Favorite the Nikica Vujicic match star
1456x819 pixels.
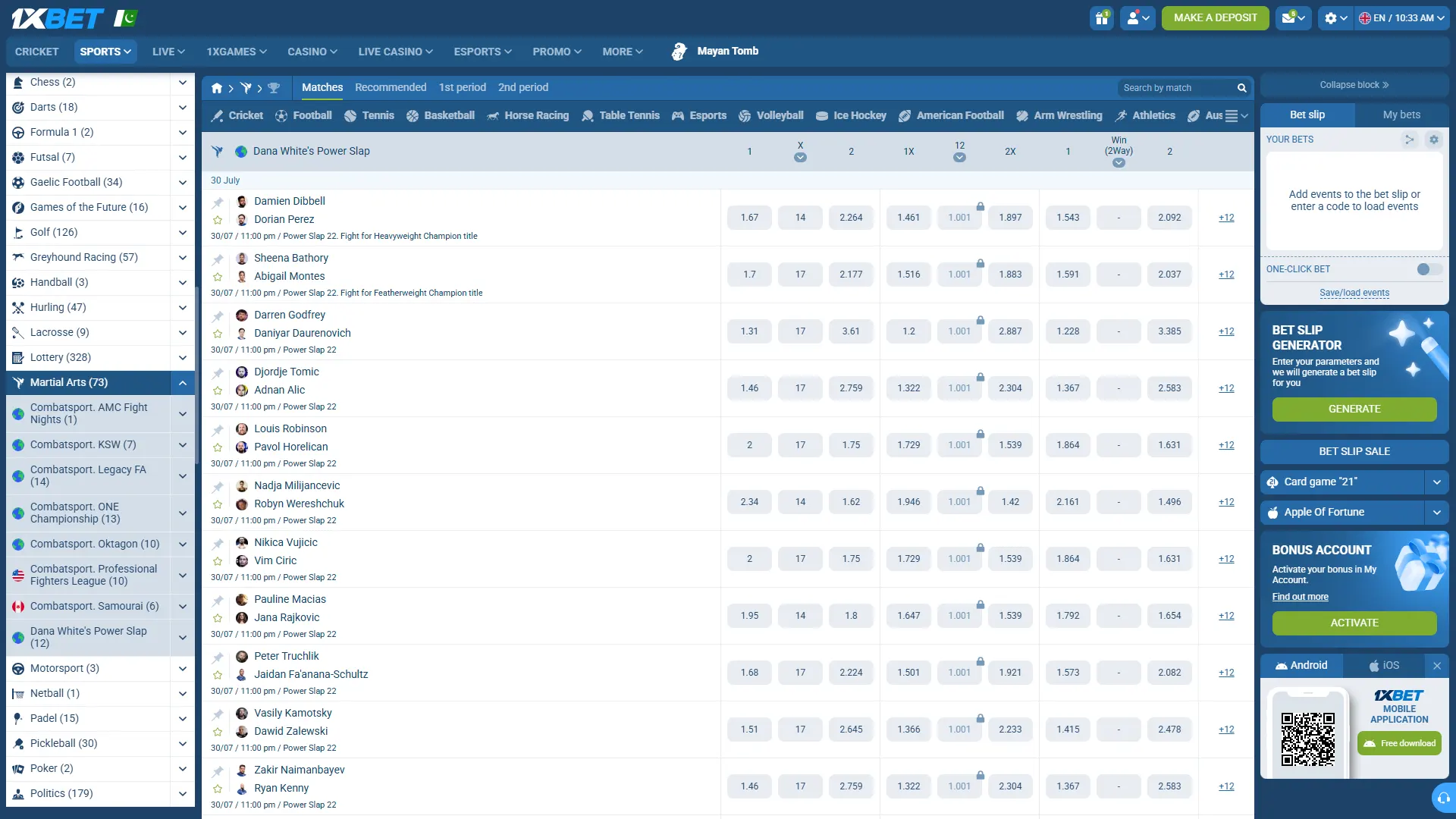[218, 561]
